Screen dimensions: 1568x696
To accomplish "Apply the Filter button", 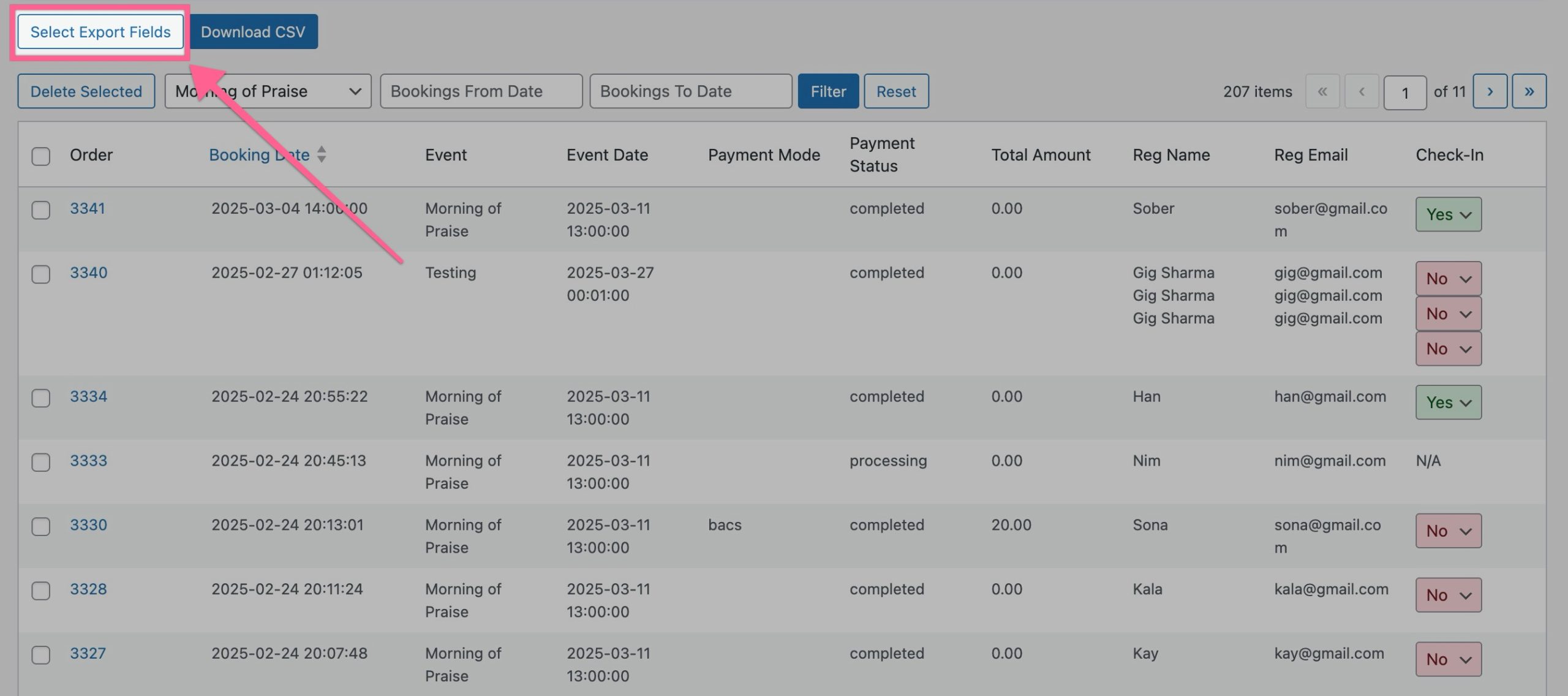I will pos(828,91).
